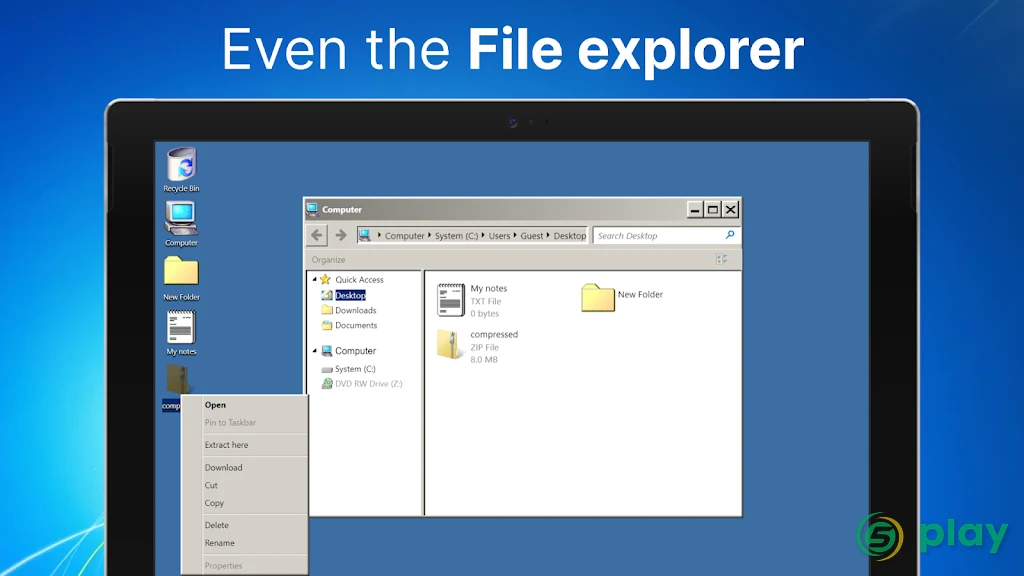Navigate to Users in the address bar
1024x576 pixels.
click(500, 236)
